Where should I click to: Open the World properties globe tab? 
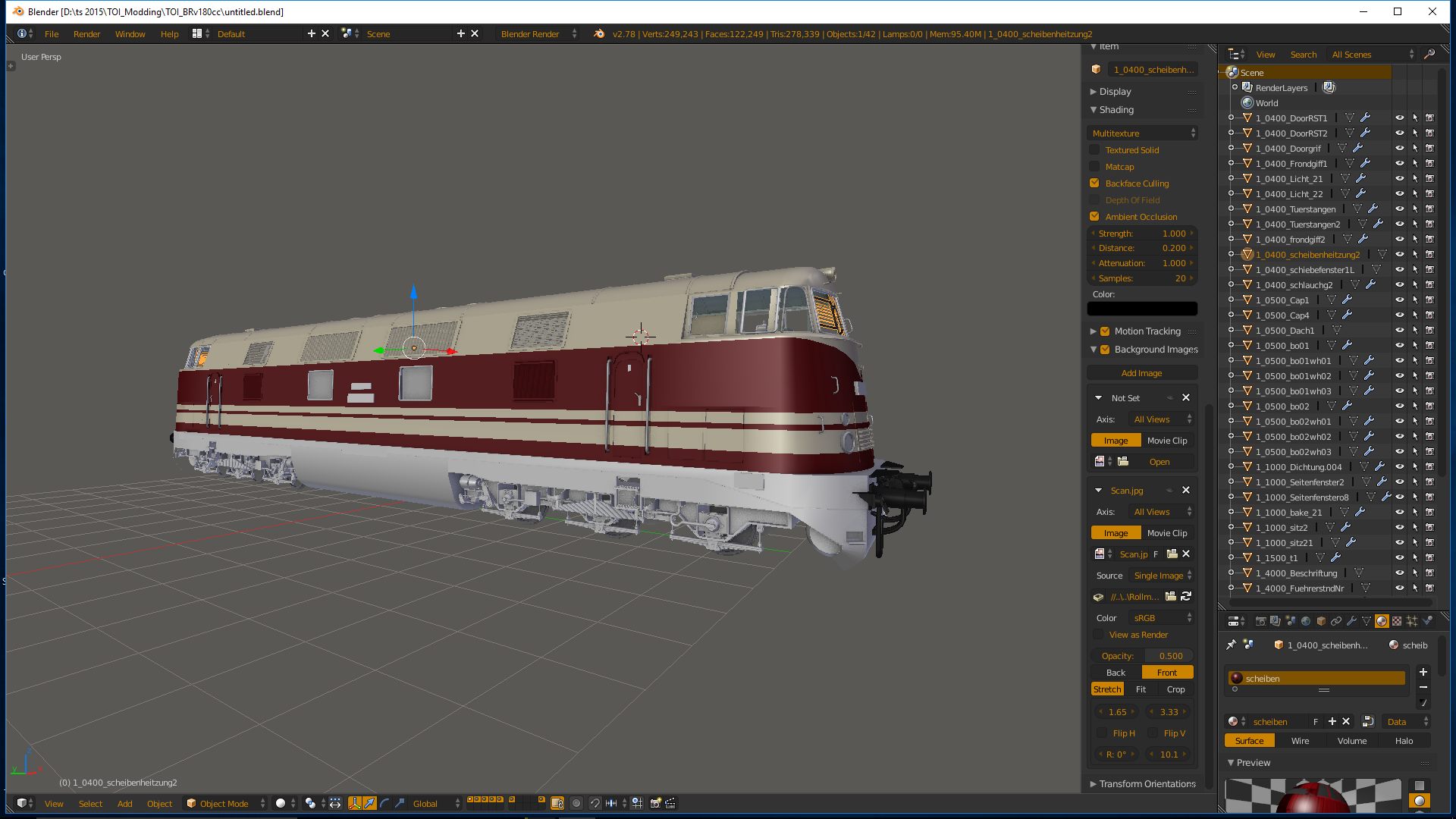[x=1306, y=621]
